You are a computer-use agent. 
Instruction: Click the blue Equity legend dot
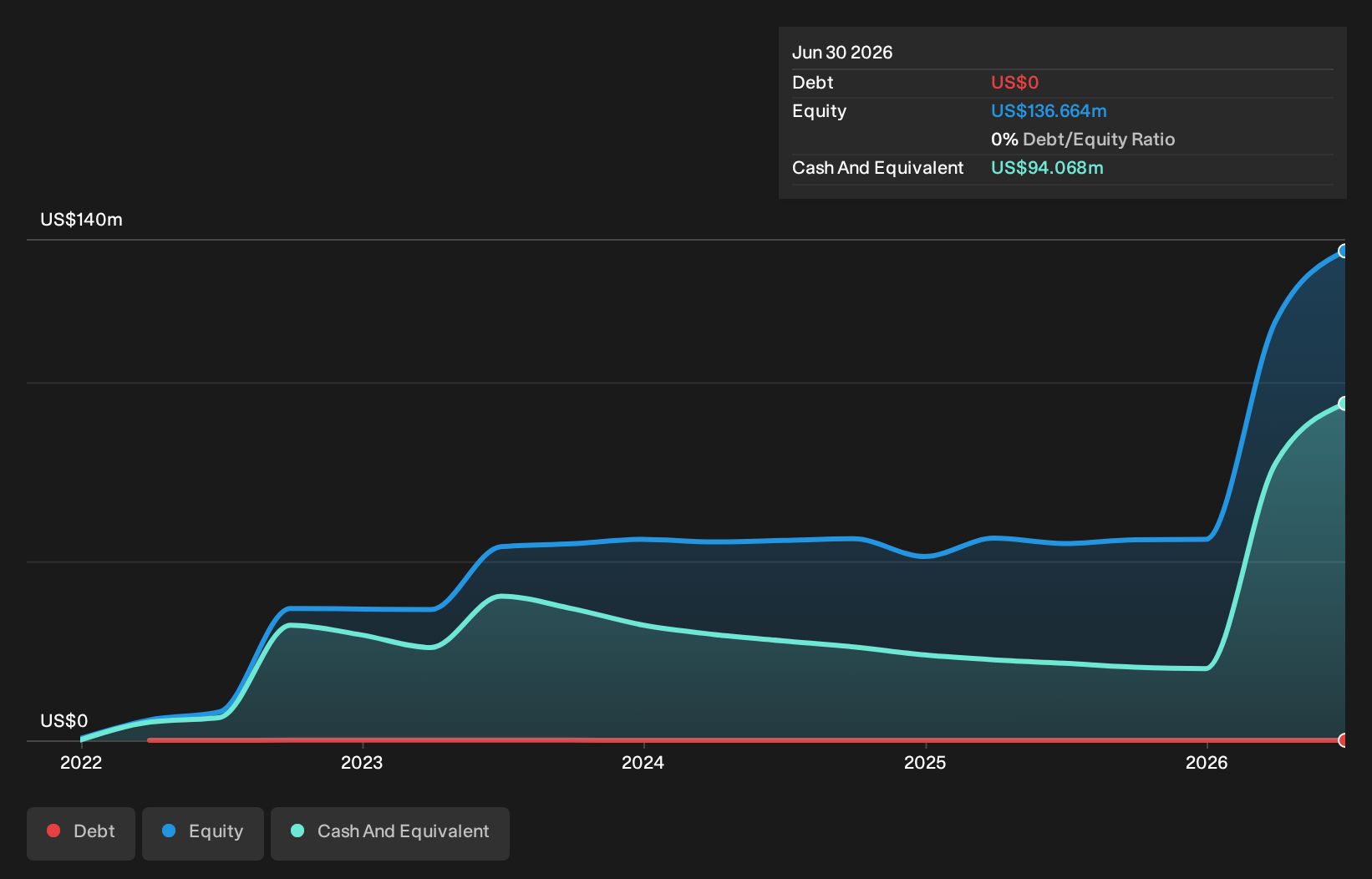tap(169, 831)
